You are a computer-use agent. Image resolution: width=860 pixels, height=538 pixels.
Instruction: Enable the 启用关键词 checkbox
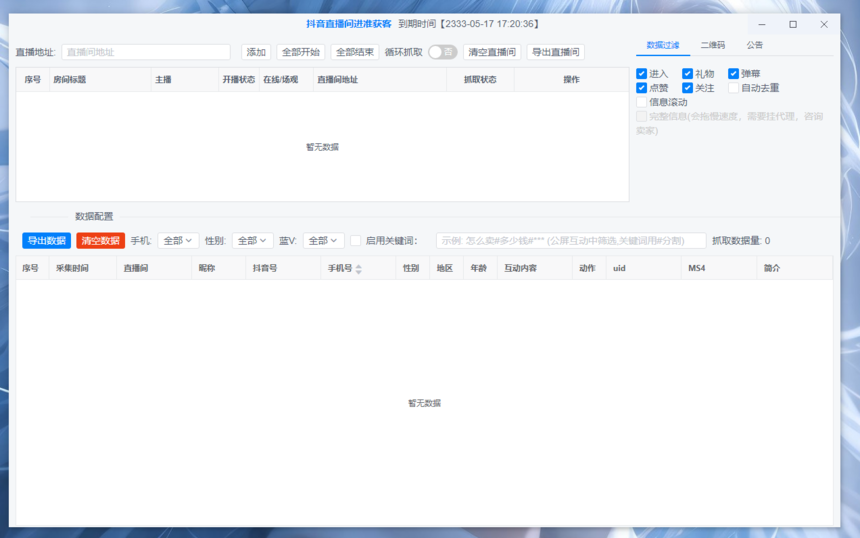click(355, 241)
